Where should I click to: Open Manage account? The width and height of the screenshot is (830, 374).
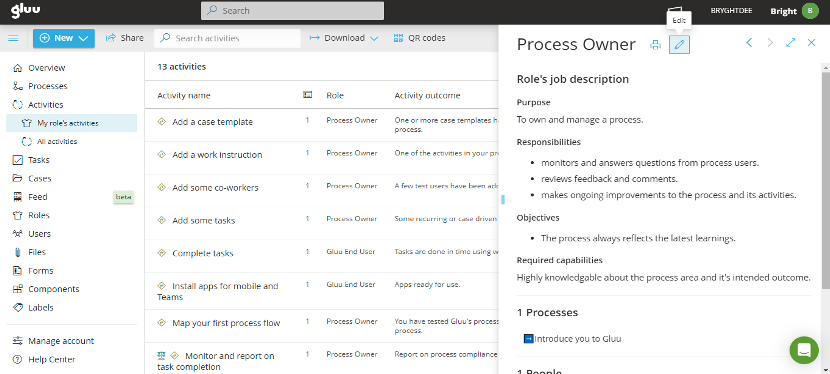(x=61, y=341)
